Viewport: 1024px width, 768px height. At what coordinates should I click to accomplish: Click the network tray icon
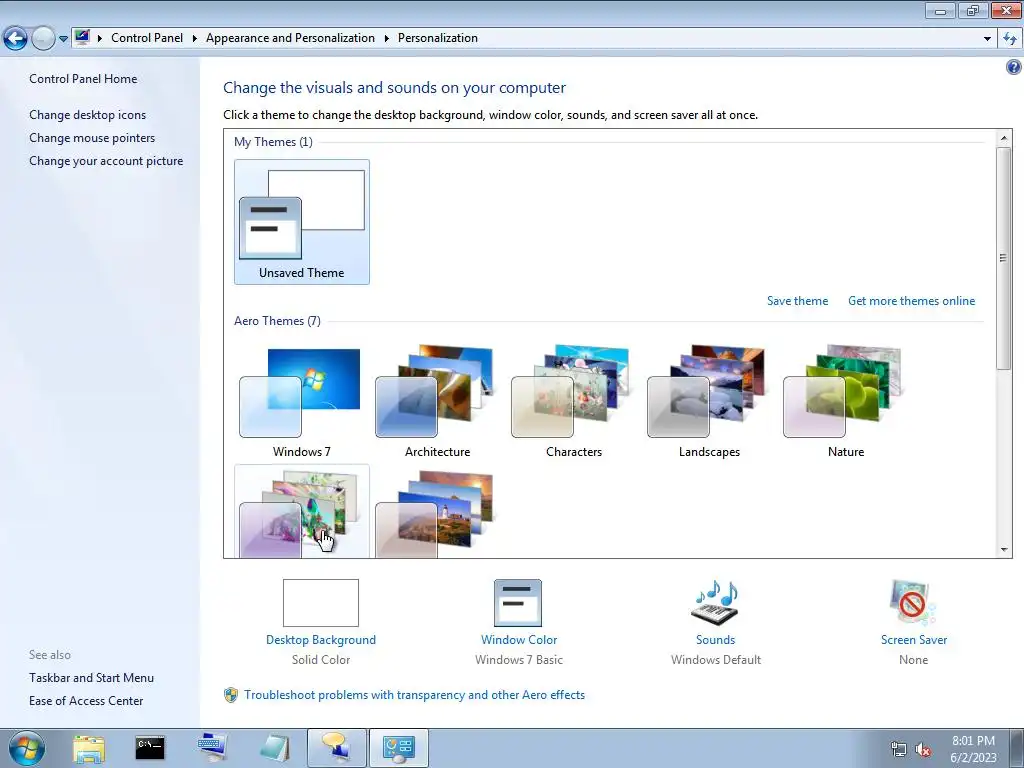tap(899, 750)
